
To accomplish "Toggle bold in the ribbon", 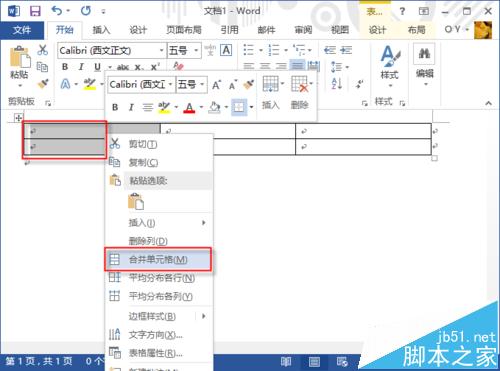I will [x=65, y=67].
